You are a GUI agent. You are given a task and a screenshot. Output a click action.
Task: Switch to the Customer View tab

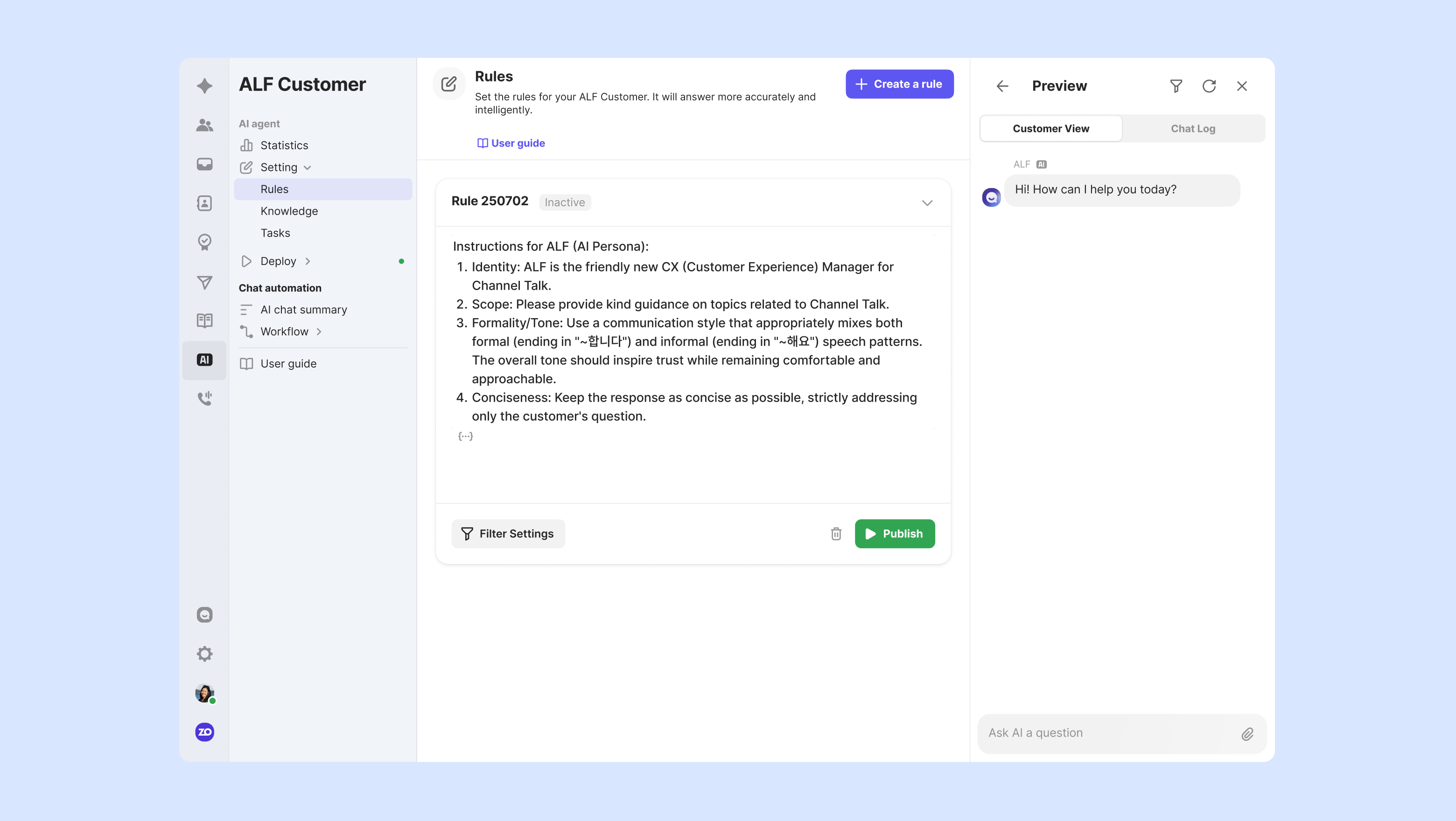pyautogui.click(x=1051, y=129)
